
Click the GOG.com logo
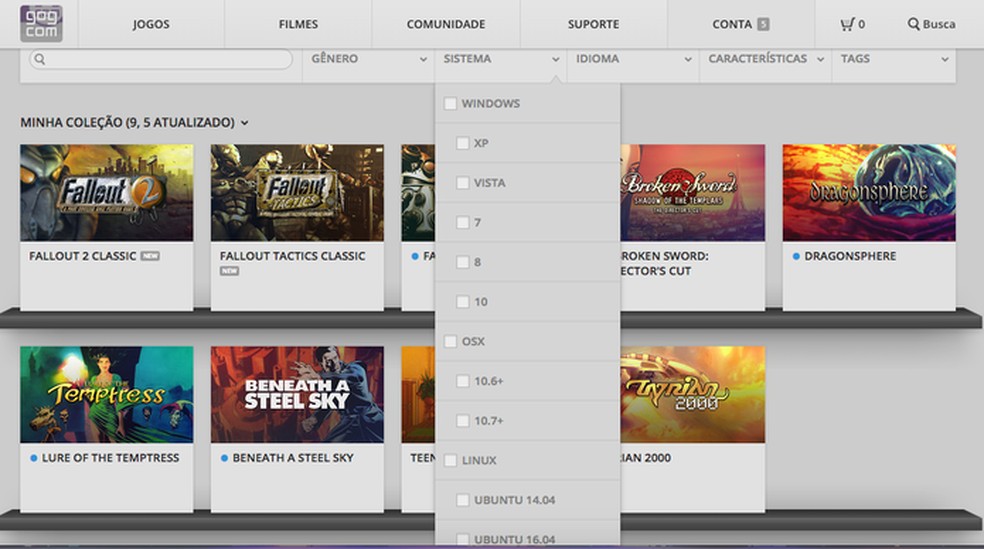[x=41, y=24]
